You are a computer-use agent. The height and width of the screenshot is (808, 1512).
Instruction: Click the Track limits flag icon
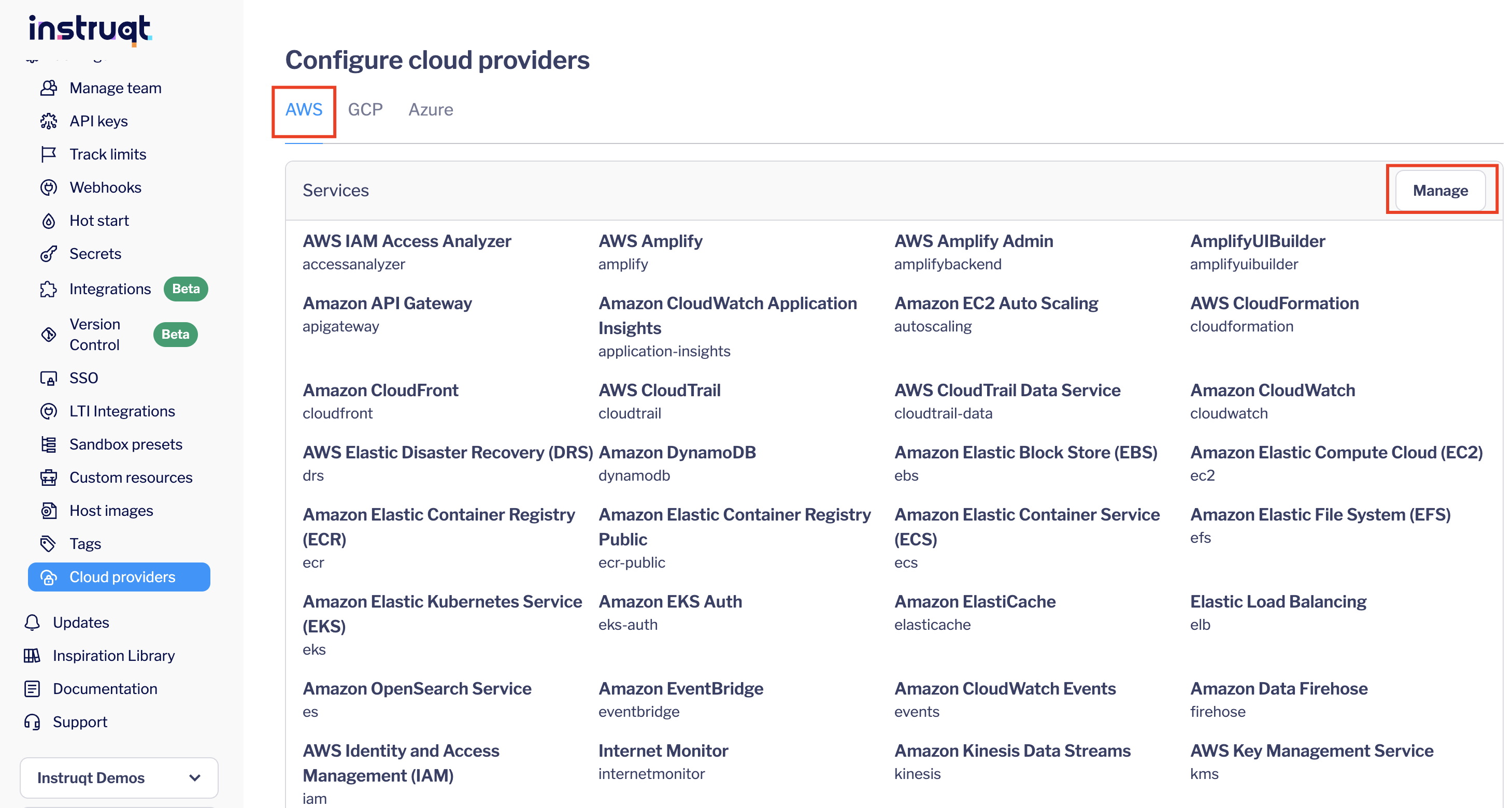(x=49, y=154)
